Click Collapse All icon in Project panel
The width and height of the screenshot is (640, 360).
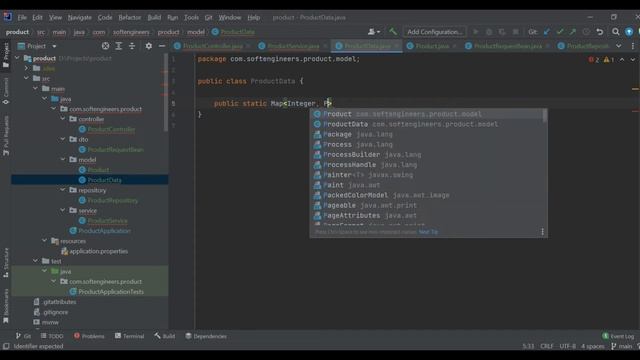132,46
